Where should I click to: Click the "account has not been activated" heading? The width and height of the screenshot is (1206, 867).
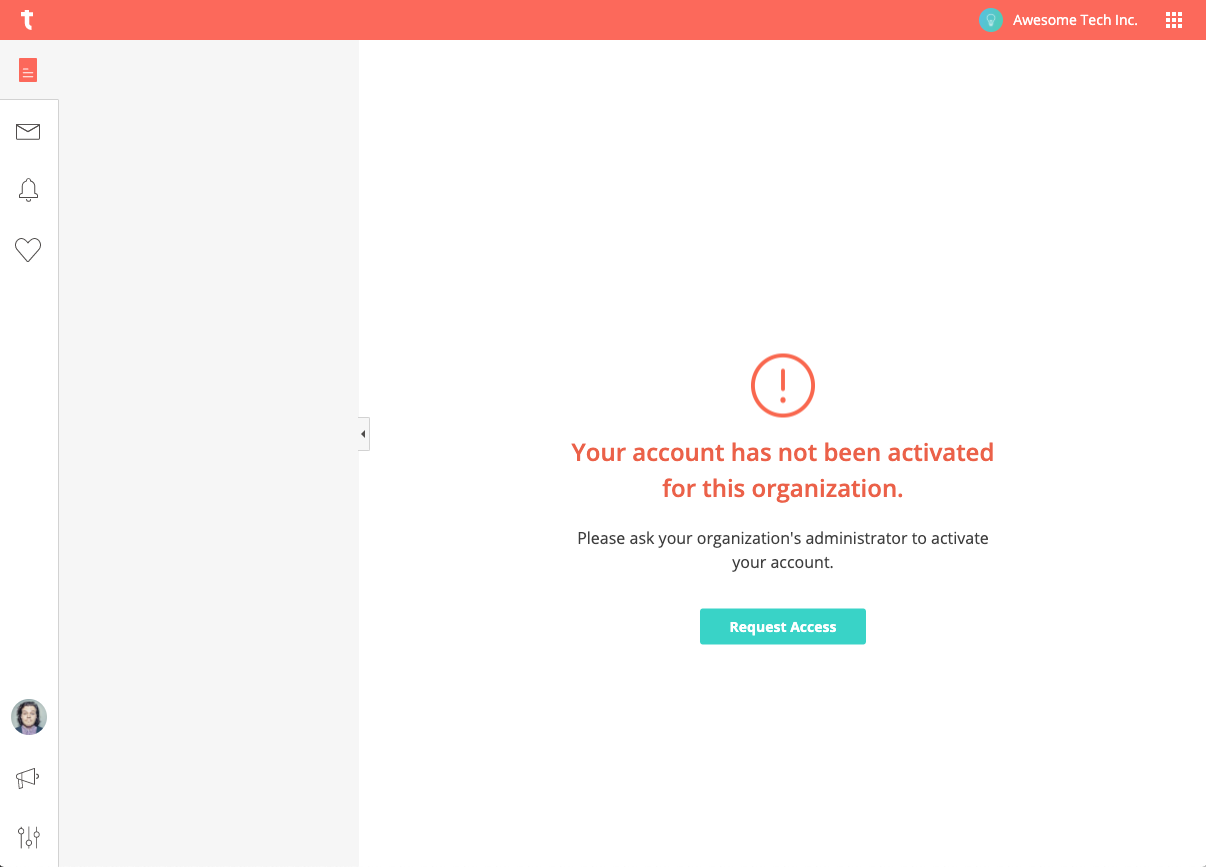point(783,470)
